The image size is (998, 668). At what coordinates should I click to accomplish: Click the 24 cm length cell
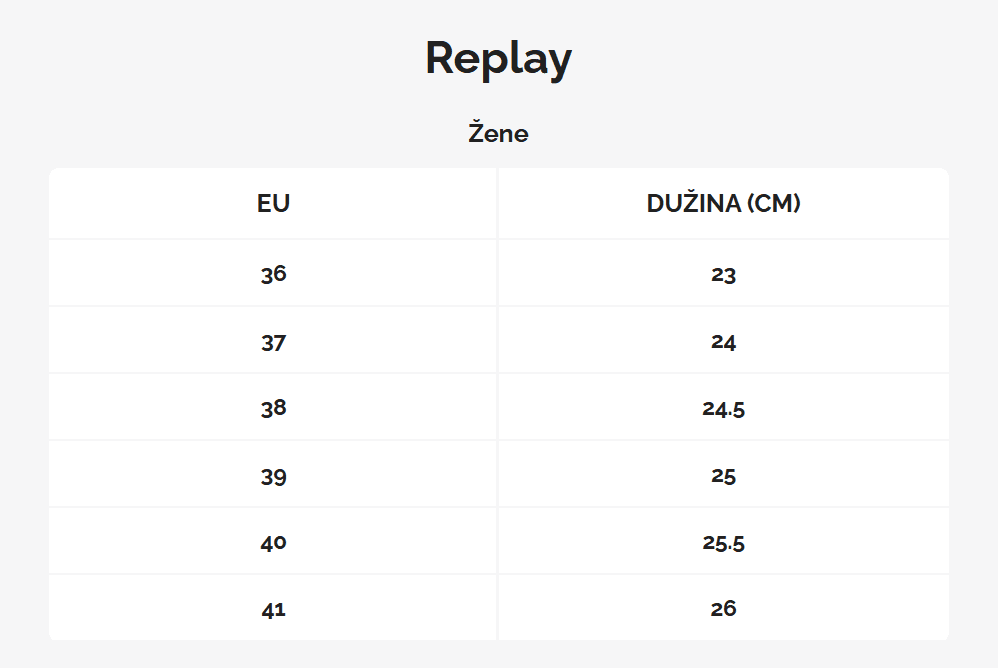723,342
